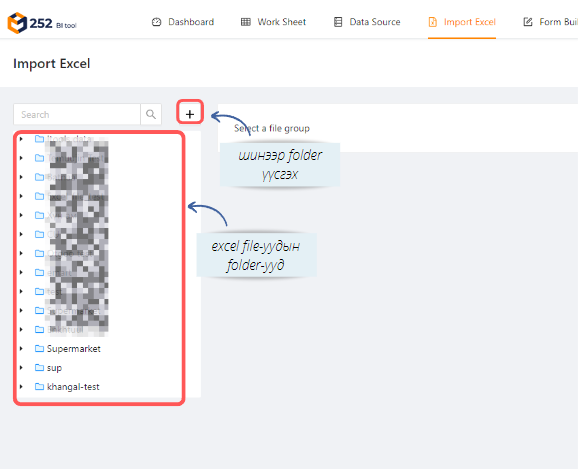Screen dimensions: 583x469
Task: Click the Supermarket folder icon
Action: tap(39, 348)
